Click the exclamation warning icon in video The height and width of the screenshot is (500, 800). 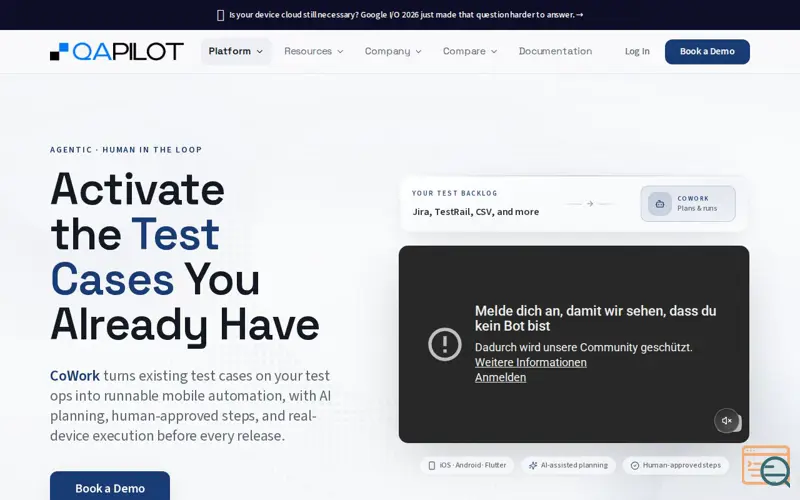tap(445, 344)
